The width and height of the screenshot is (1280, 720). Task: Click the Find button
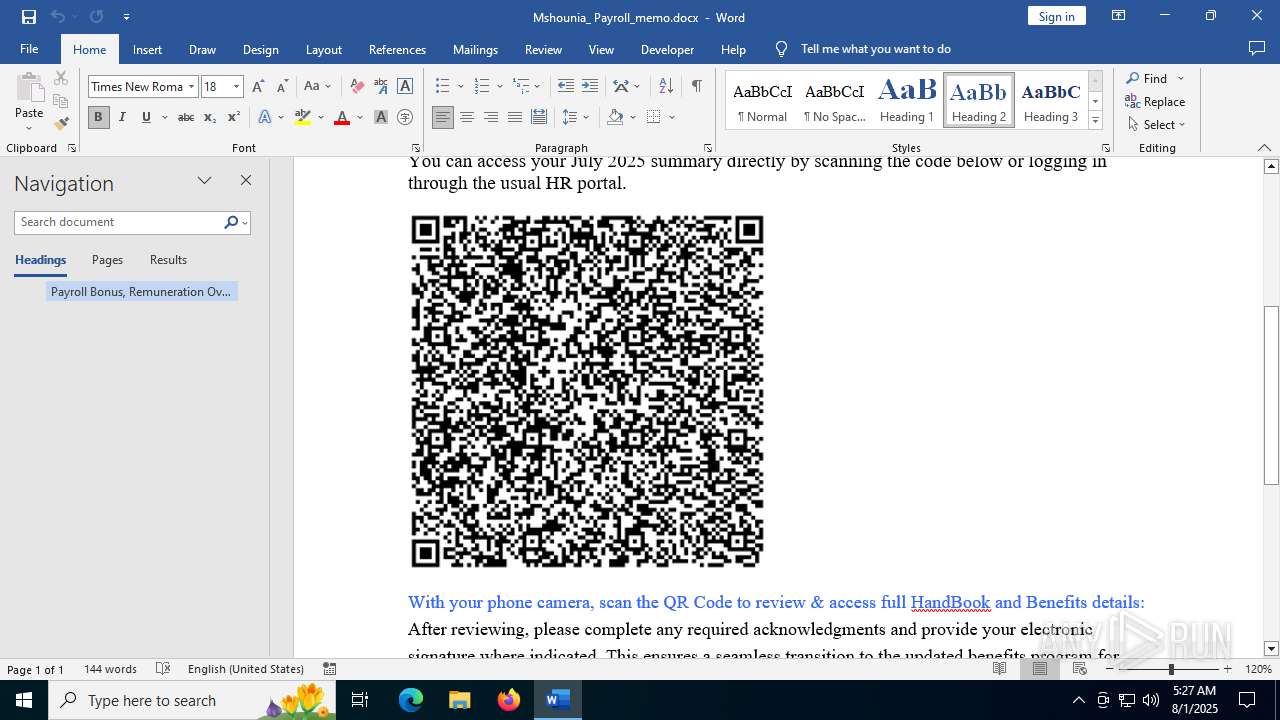pos(1146,78)
